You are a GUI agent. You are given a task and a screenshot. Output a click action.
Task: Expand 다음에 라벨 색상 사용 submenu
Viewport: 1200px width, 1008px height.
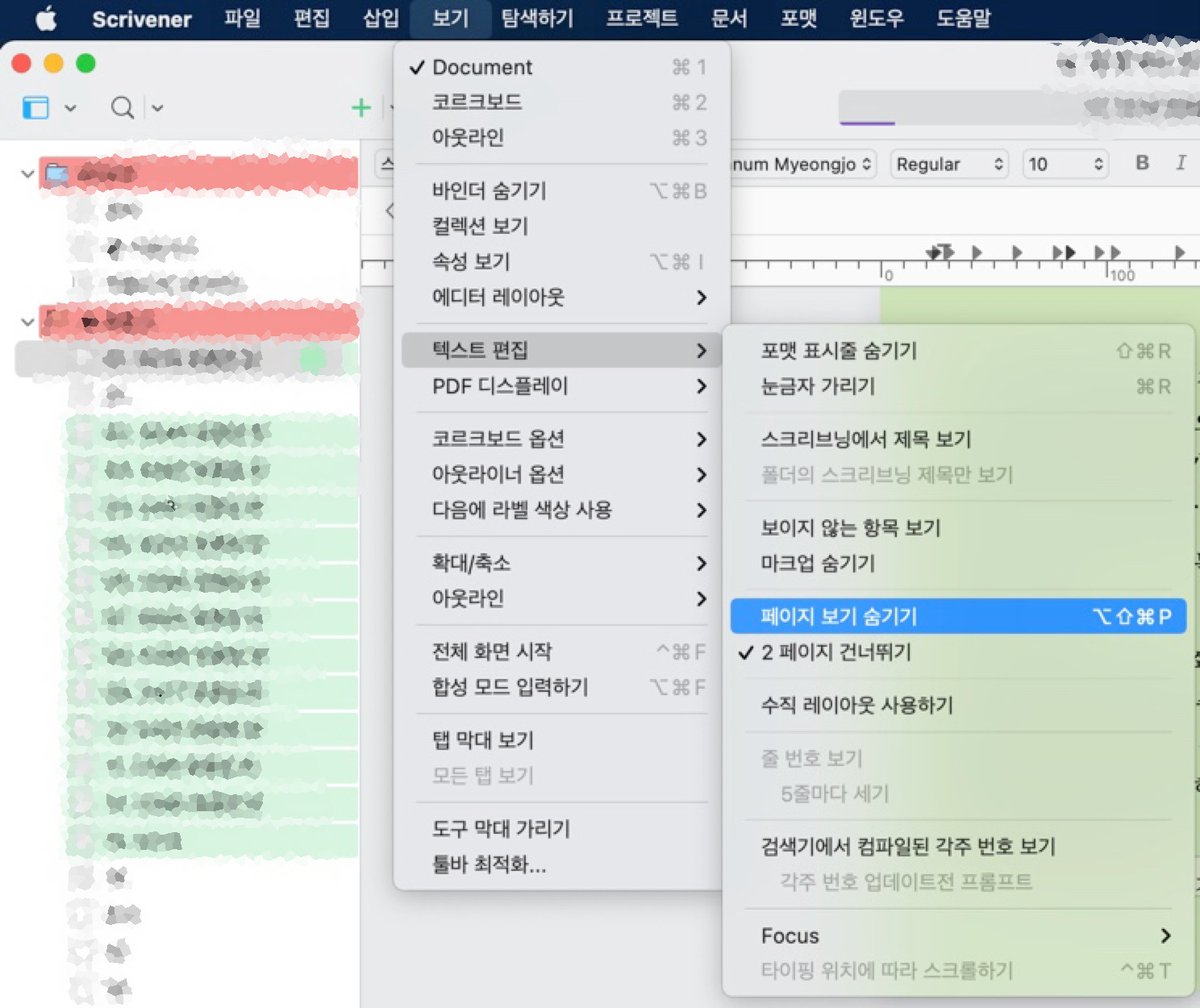(562, 510)
